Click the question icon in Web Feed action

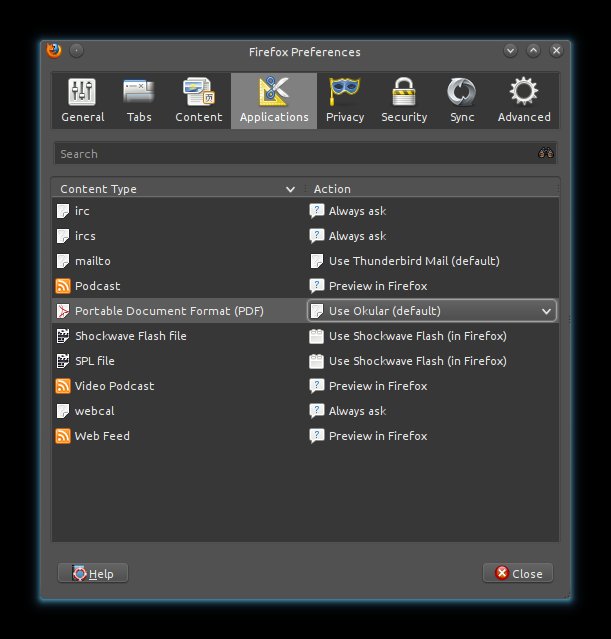pos(317,436)
